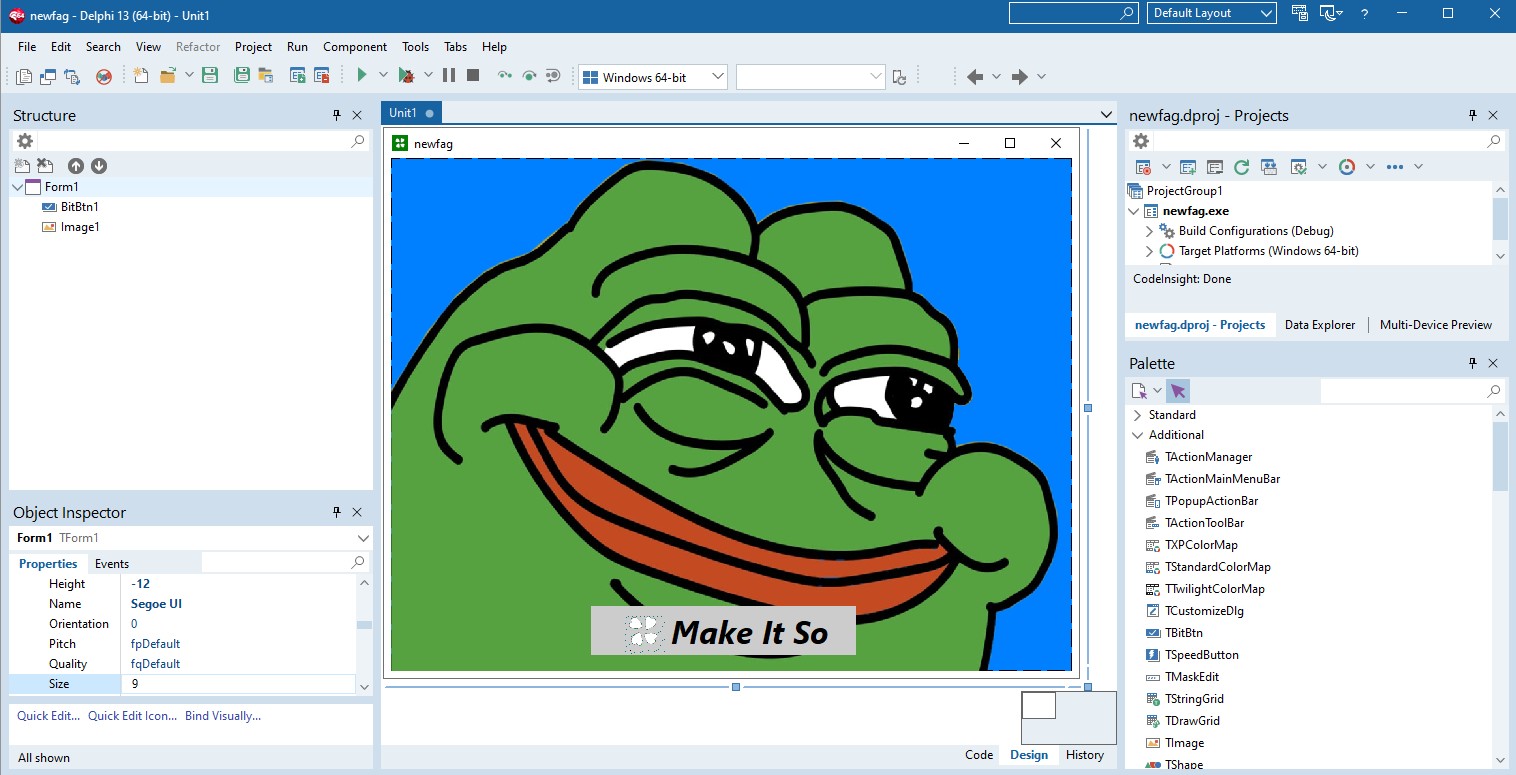Select BitBtn1 in the Structure tree
The width and height of the screenshot is (1516, 775).
click(80, 207)
